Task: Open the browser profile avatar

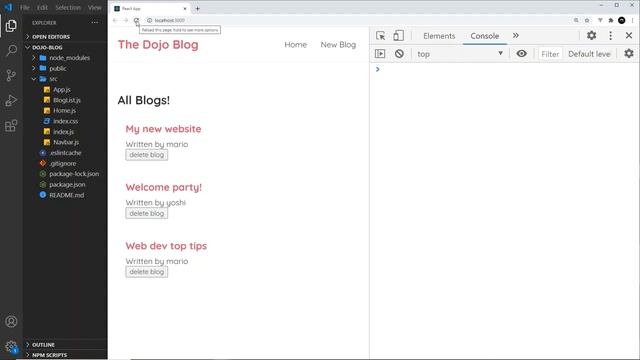Action: pyautogui.click(x=622, y=20)
